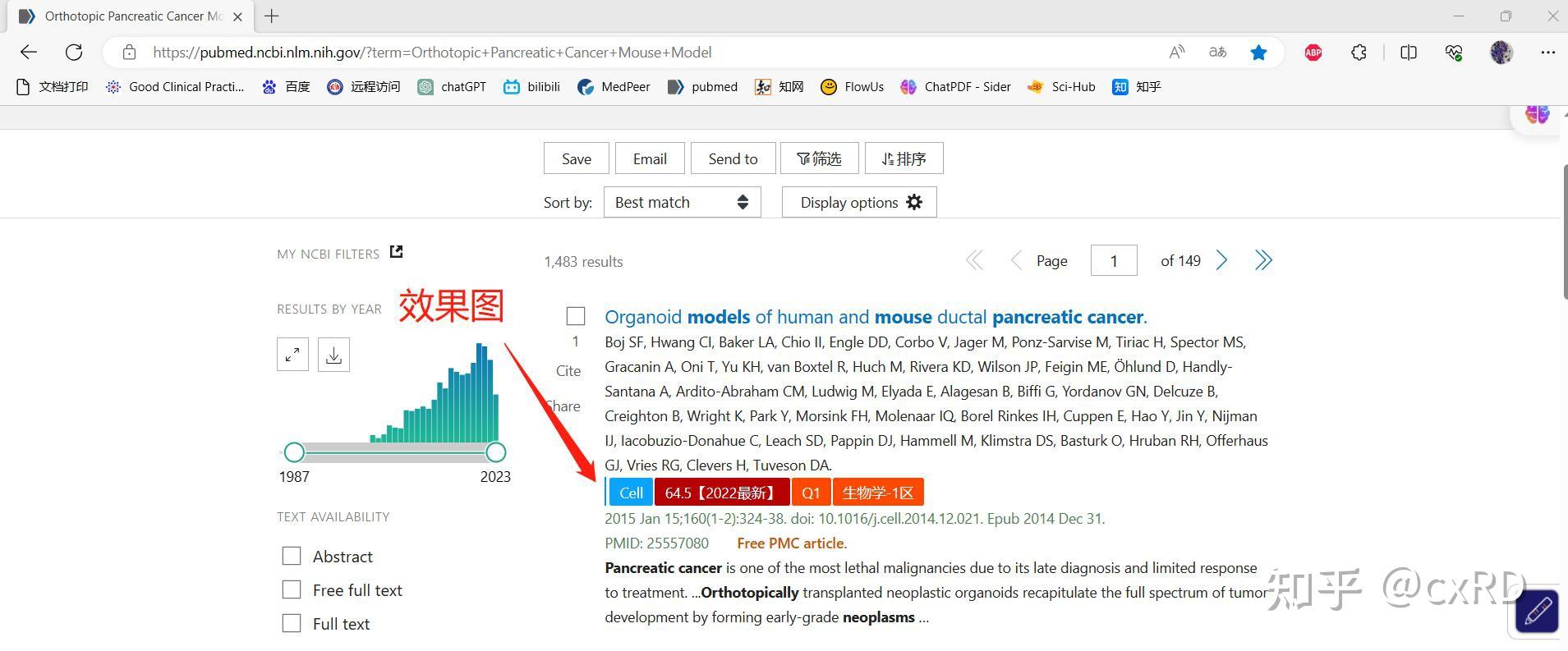Open the Good Clinical Practice bookmark
This screenshot has height=651, width=1568.
point(175,87)
